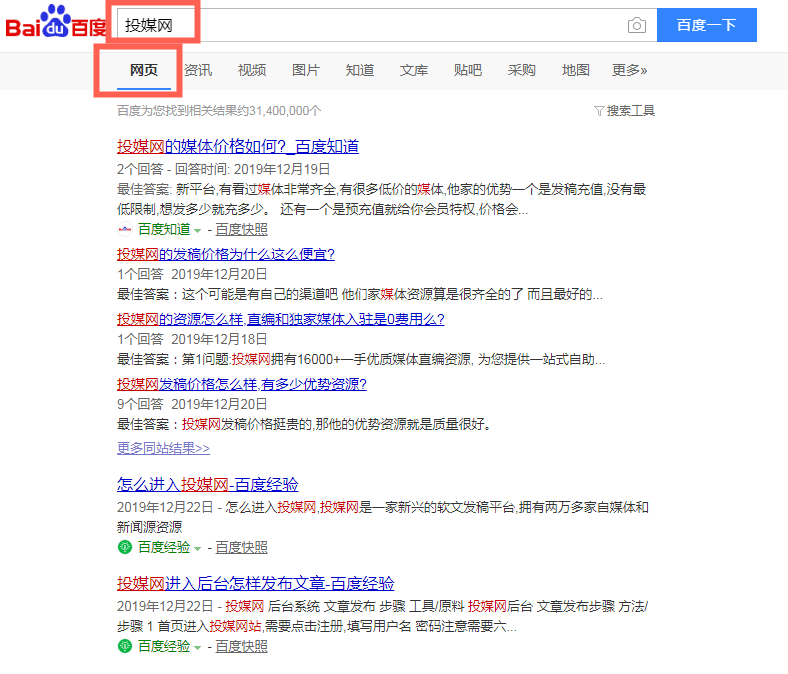Image resolution: width=788 pixels, height=674 pixels.
Task: Click snippet 最佳答案:这个可能是有自己的渠道吧
Action: (360, 294)
